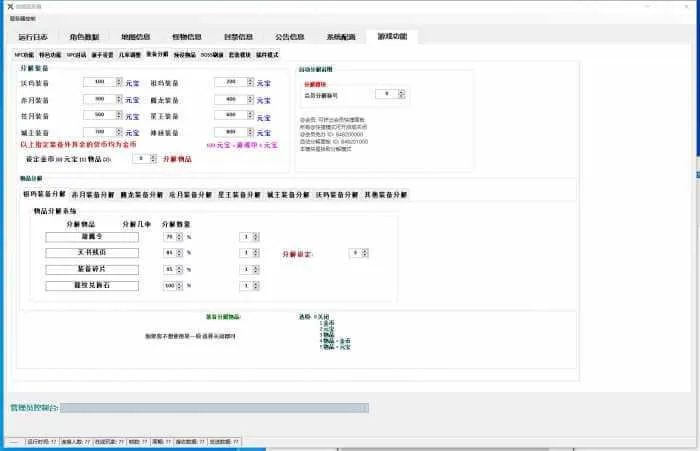Click the 装备碎片 item field
The width and height of the screenshot is (700, 451).
tap(92, 269)
